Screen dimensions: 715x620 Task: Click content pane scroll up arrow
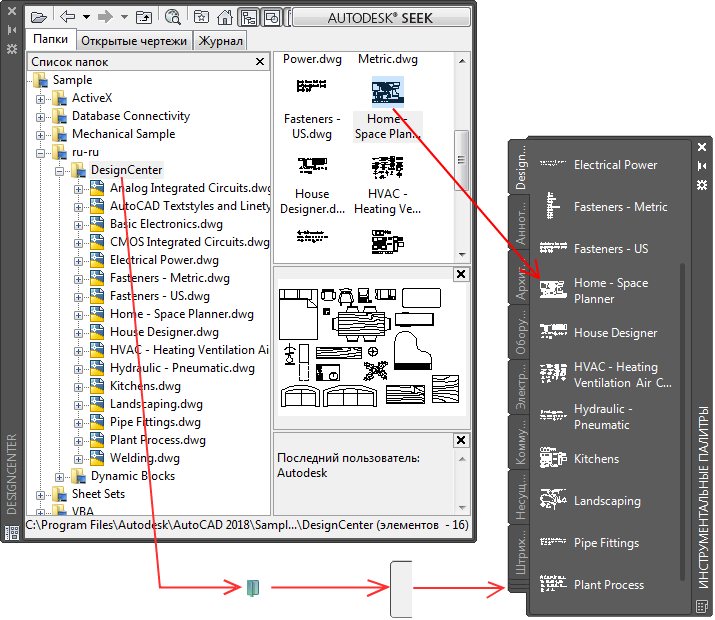pos(462,61)
